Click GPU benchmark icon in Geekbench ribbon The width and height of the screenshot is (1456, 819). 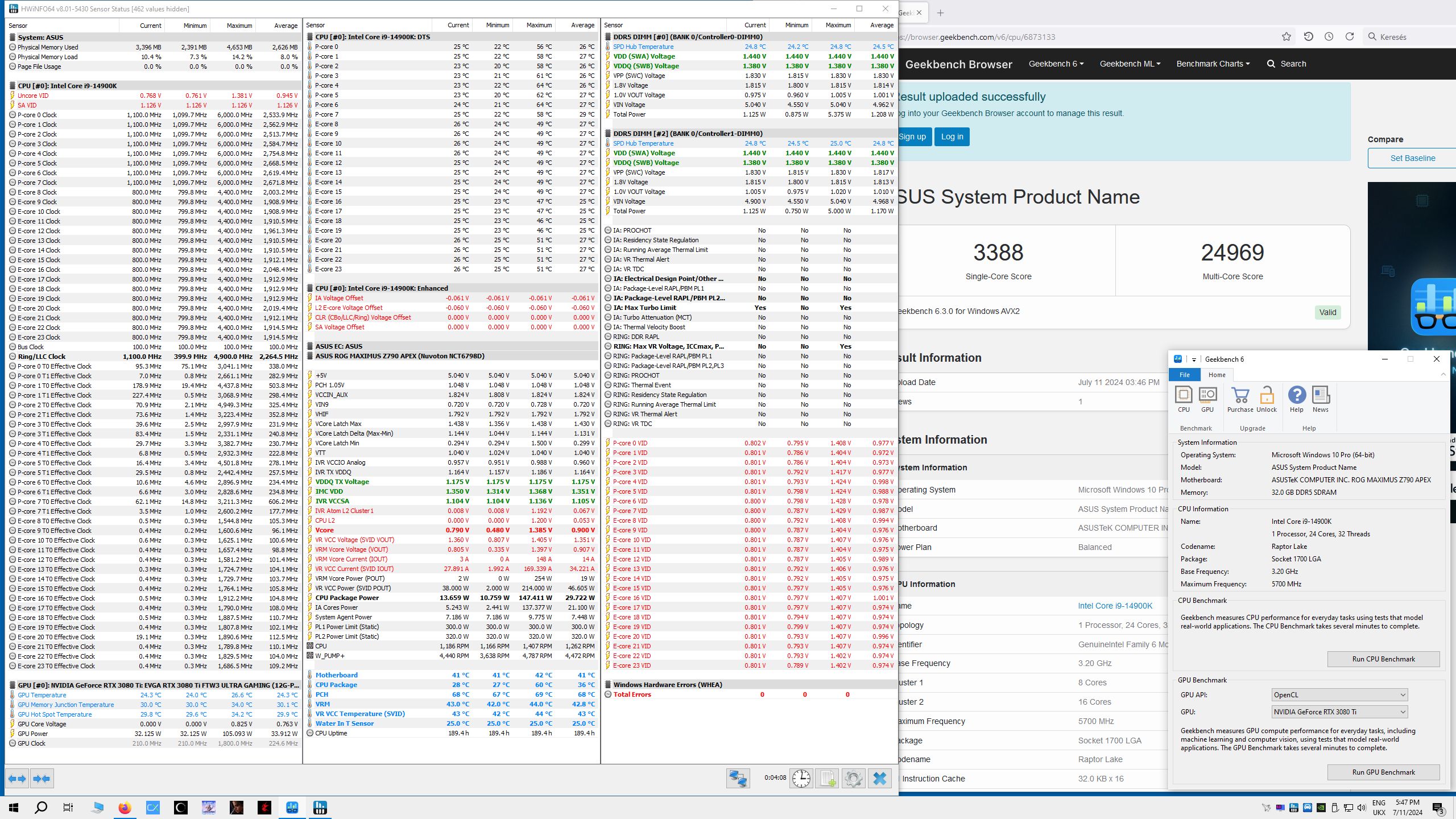[1207, 399]
